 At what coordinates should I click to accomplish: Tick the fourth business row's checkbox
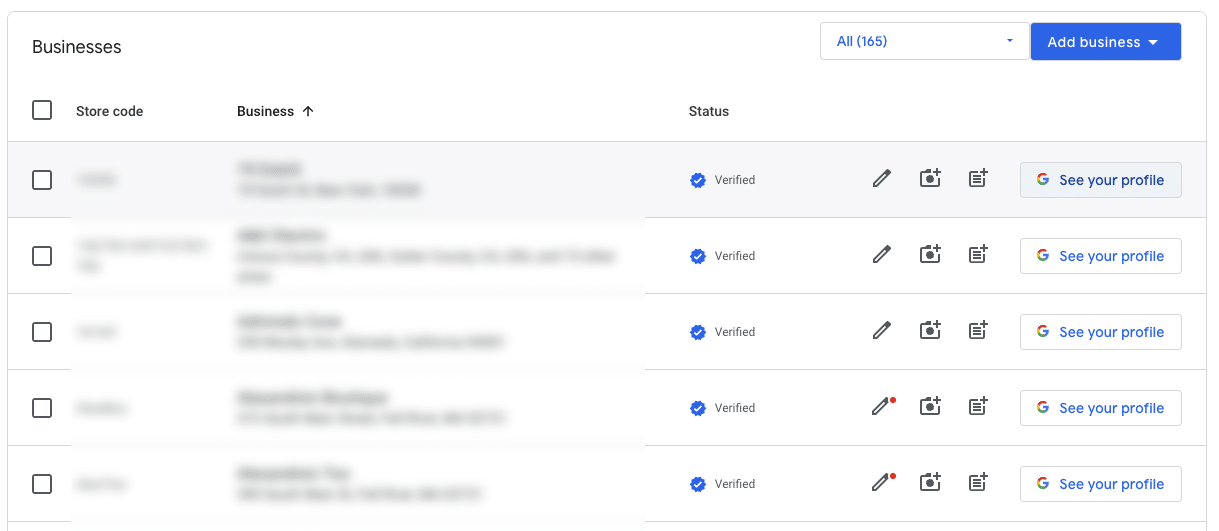(x=42, y=408)
